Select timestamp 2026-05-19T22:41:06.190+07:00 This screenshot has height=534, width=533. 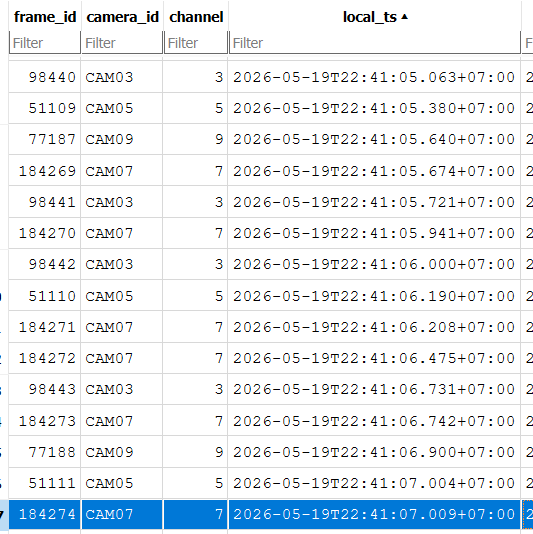(374, 296)
